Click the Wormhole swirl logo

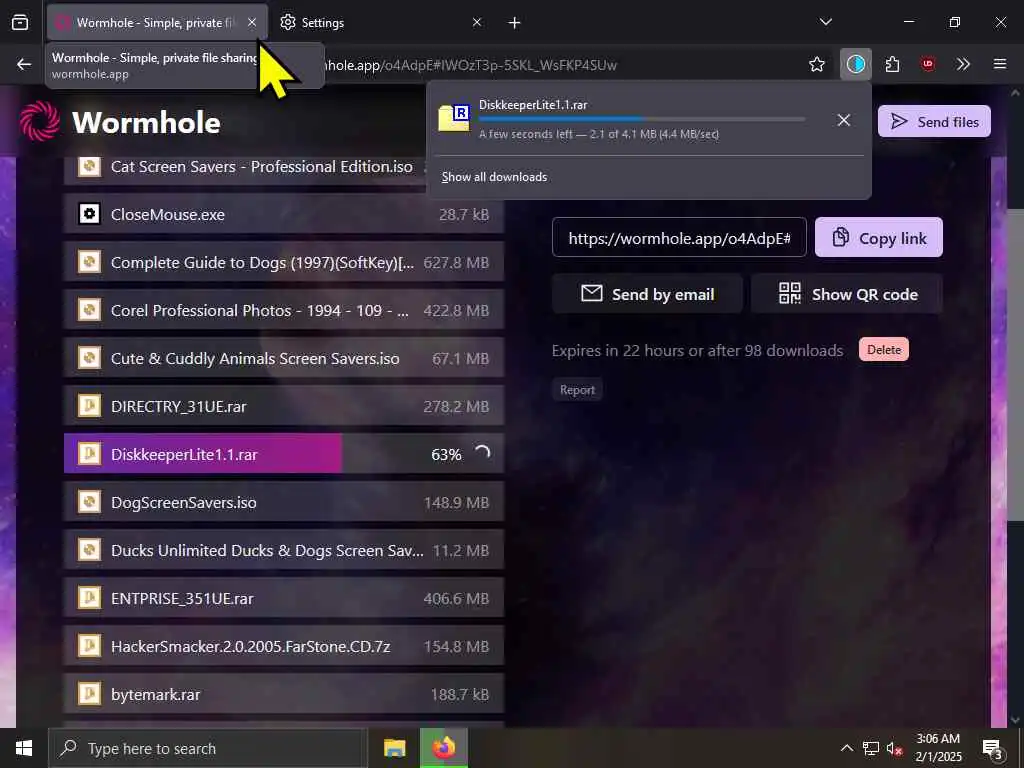39,121
